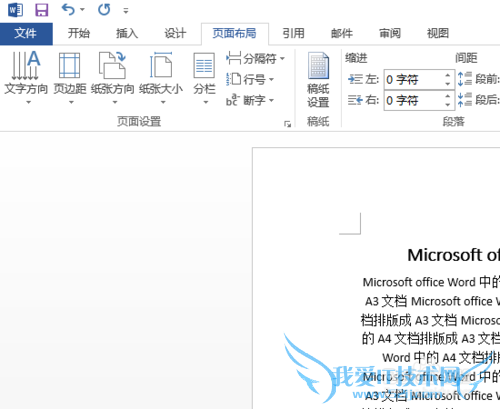Open the 分隔符 breaks menu
The image size is (500, 409).
(255, 59)
